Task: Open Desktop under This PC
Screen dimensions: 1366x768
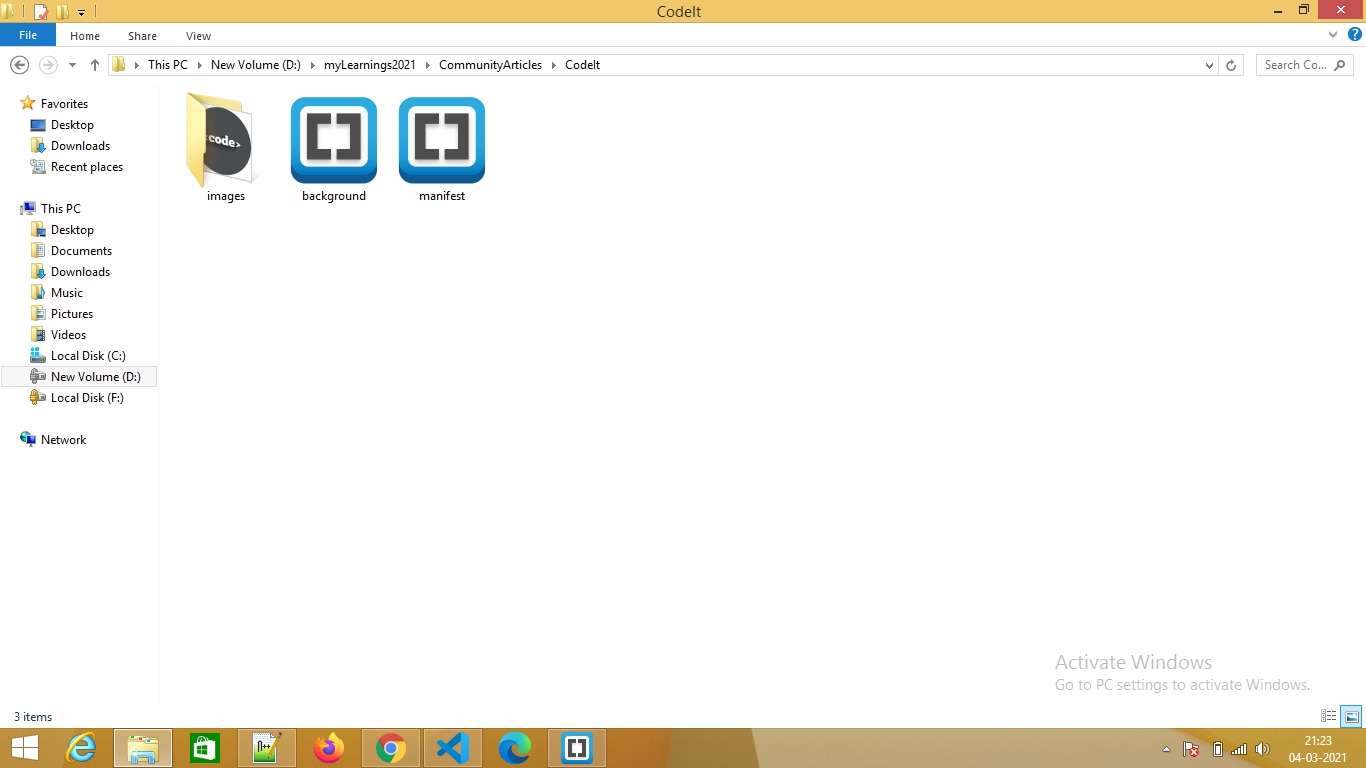Action: click(72, 230)
